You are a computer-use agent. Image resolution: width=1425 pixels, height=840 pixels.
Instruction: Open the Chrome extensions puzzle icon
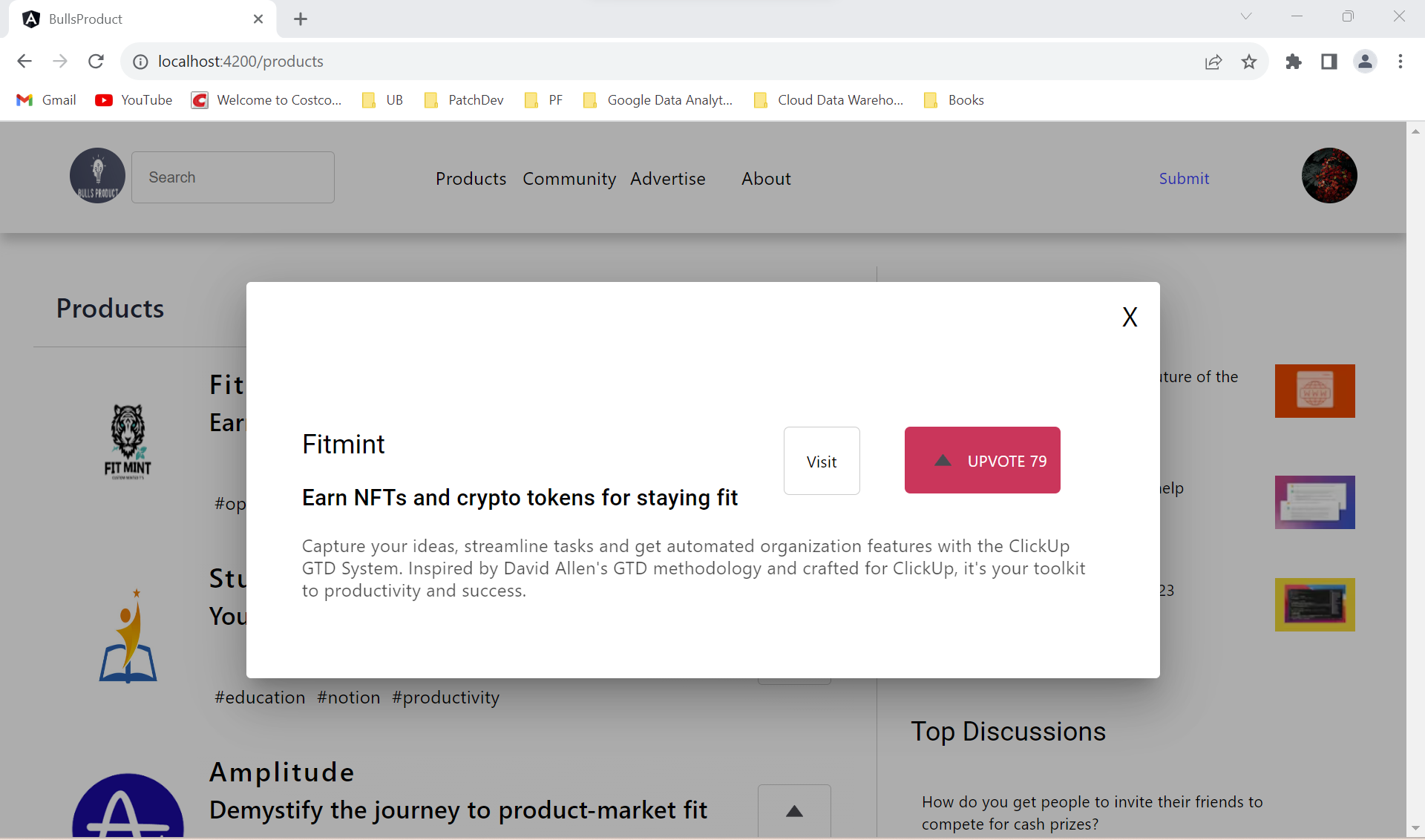1294,62
